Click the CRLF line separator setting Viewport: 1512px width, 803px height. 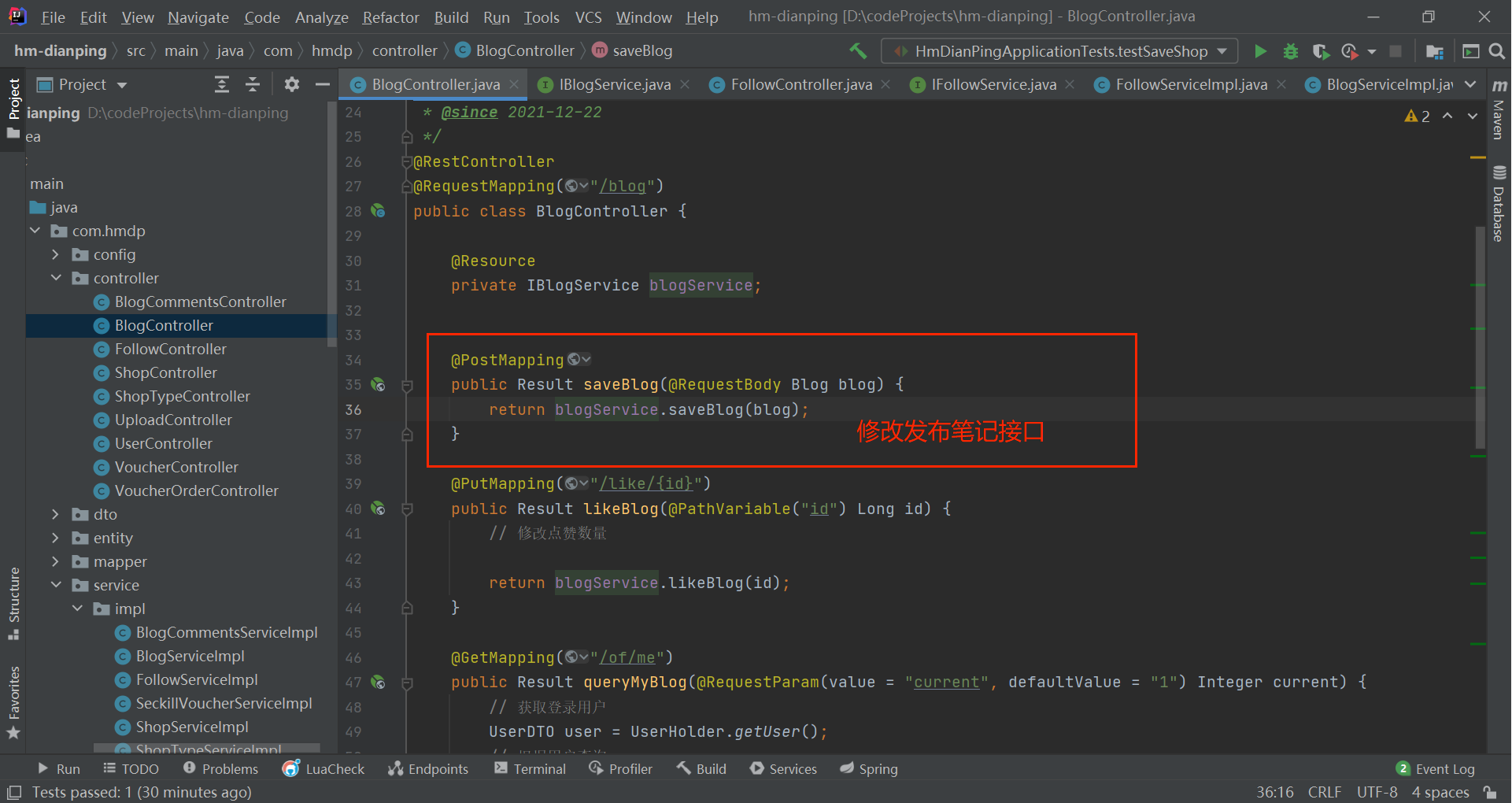[x=1325, y=792]
